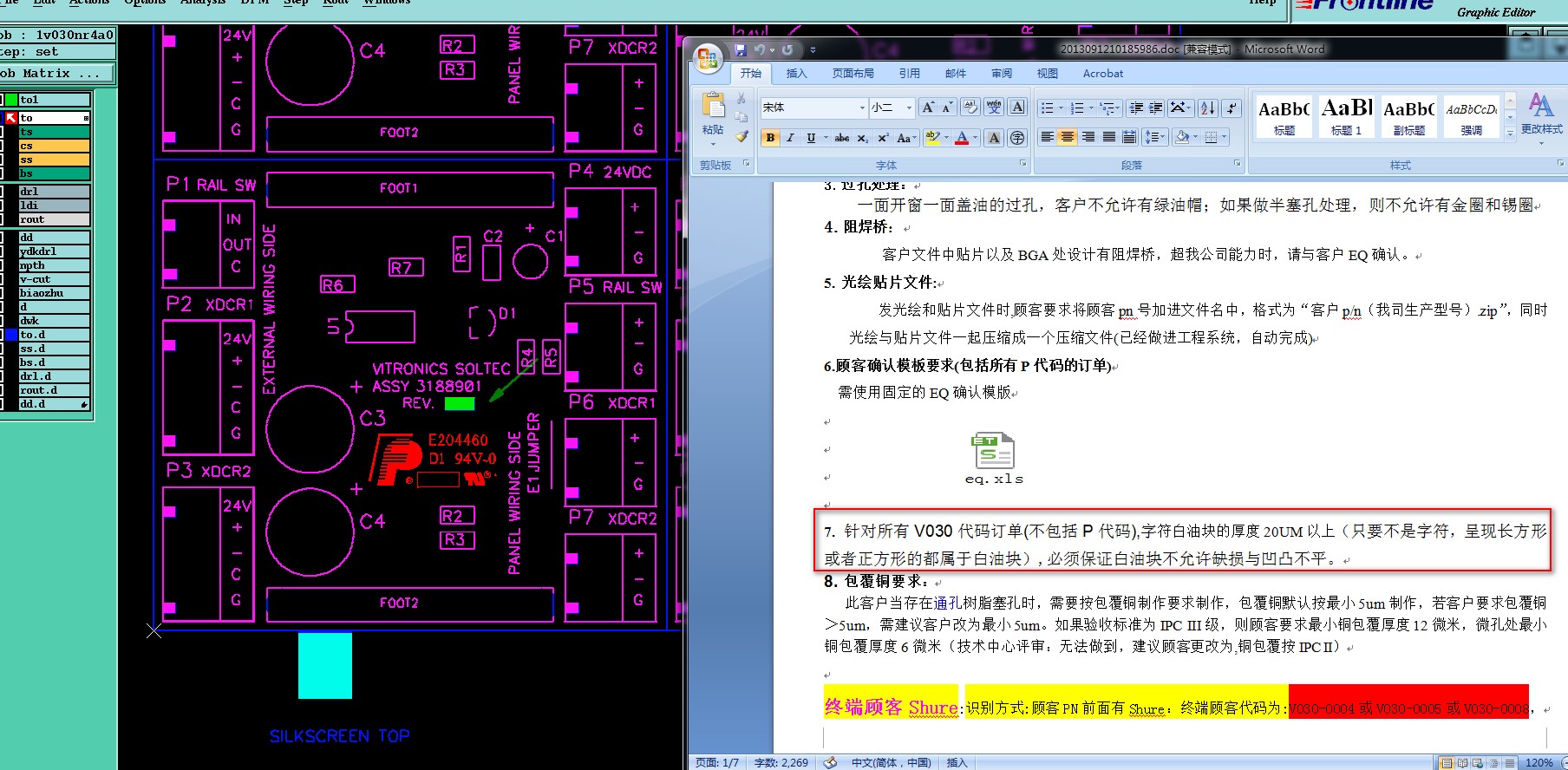The width and height of the screenshot is (1568, 770).
Task: Customize quick access toolbar dropdown
Action: point(813,50)
